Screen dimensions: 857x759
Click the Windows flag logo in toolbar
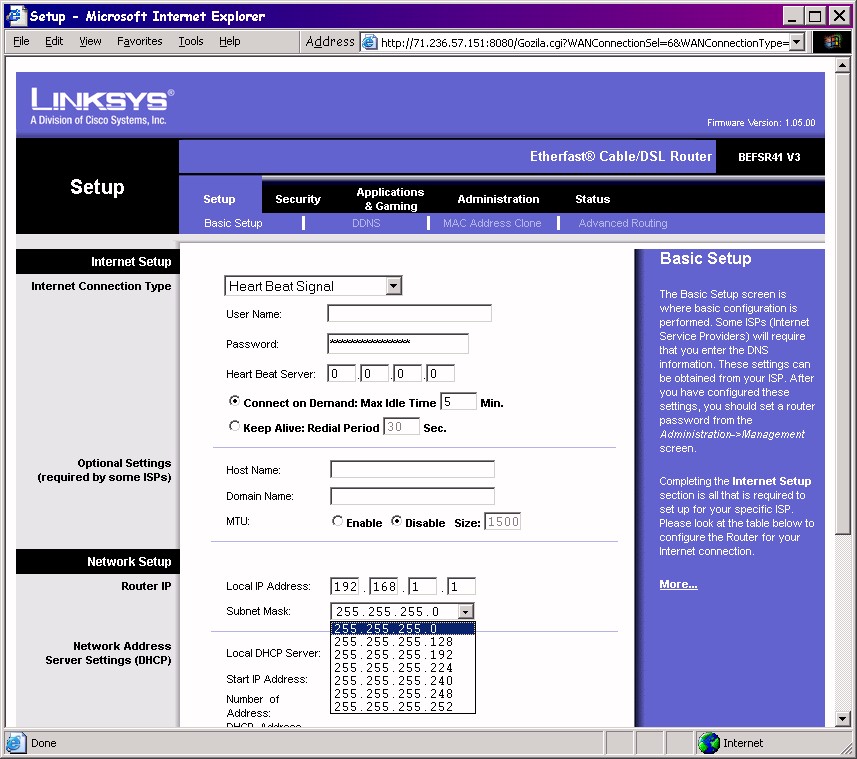832,42
